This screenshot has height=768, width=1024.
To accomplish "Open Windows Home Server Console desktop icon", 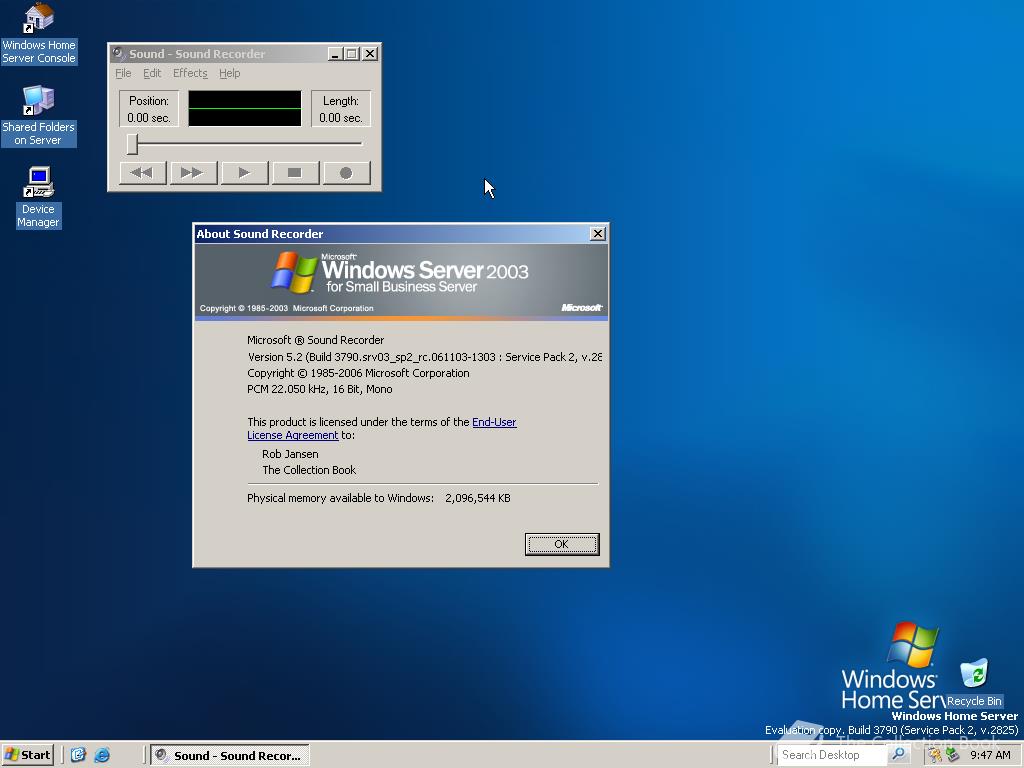I will (x=39, y=34).
